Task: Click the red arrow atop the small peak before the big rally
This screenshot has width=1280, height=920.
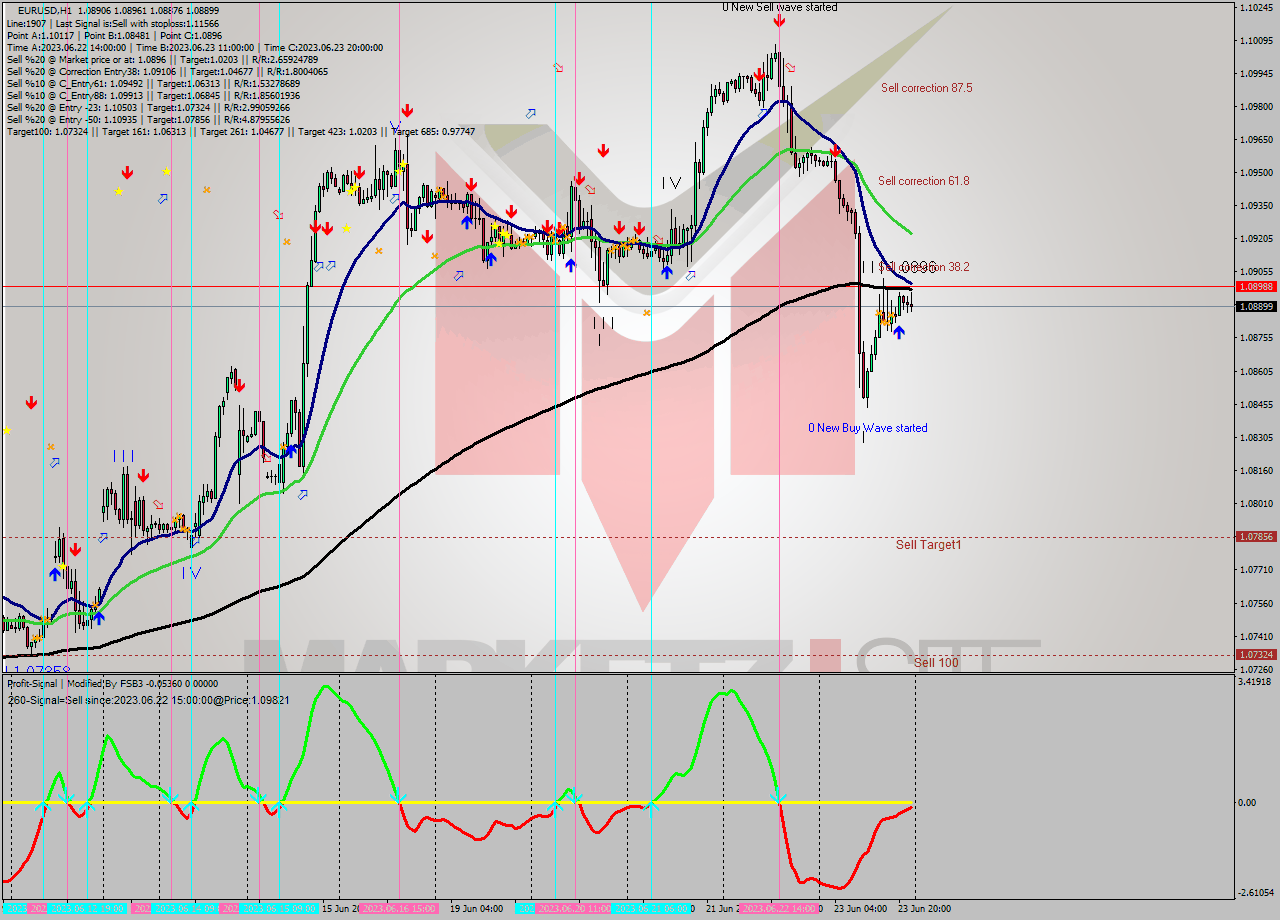Action: coord(240,385)
